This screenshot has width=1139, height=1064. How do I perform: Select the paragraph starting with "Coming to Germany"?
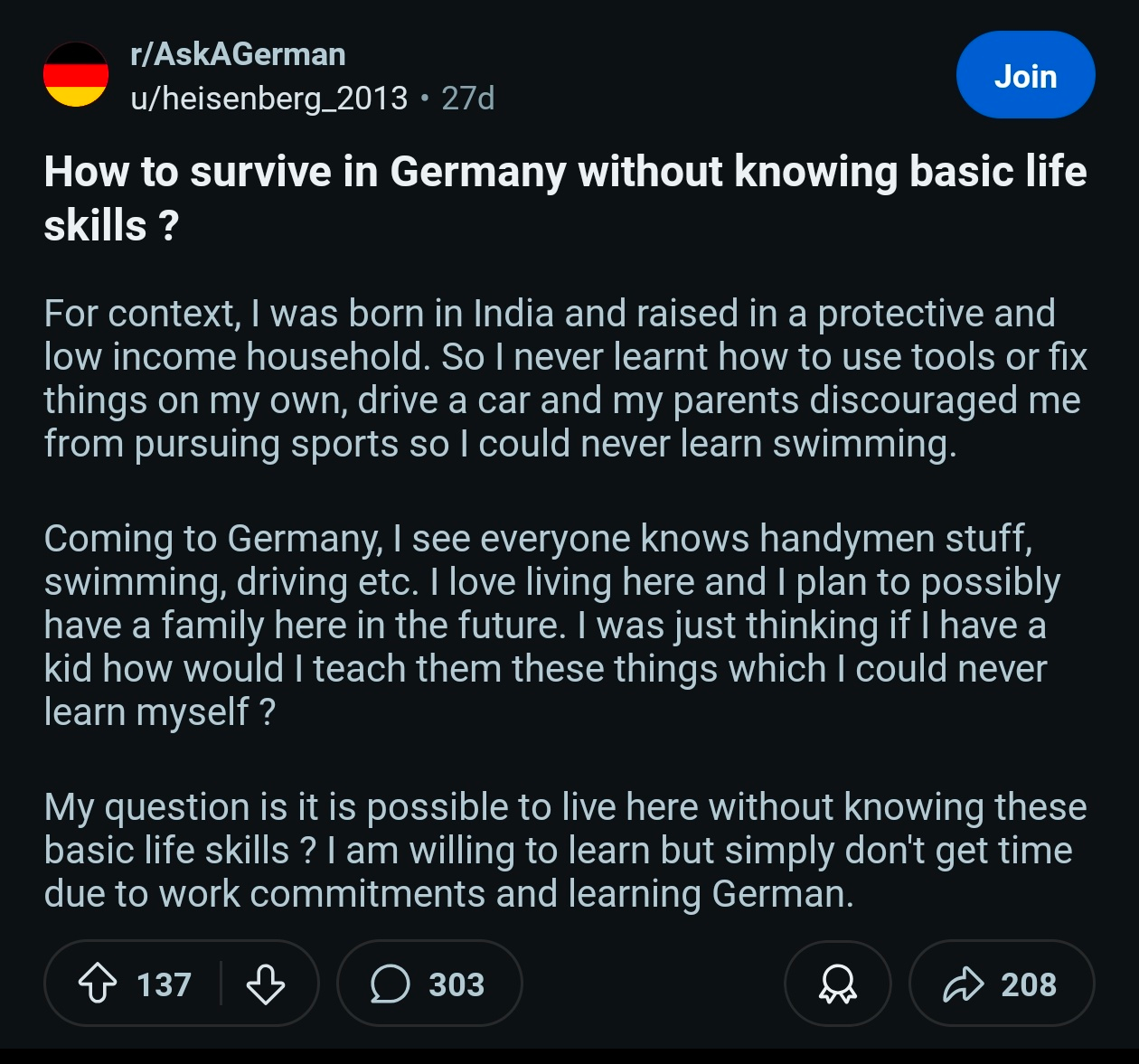coord(551,626)
